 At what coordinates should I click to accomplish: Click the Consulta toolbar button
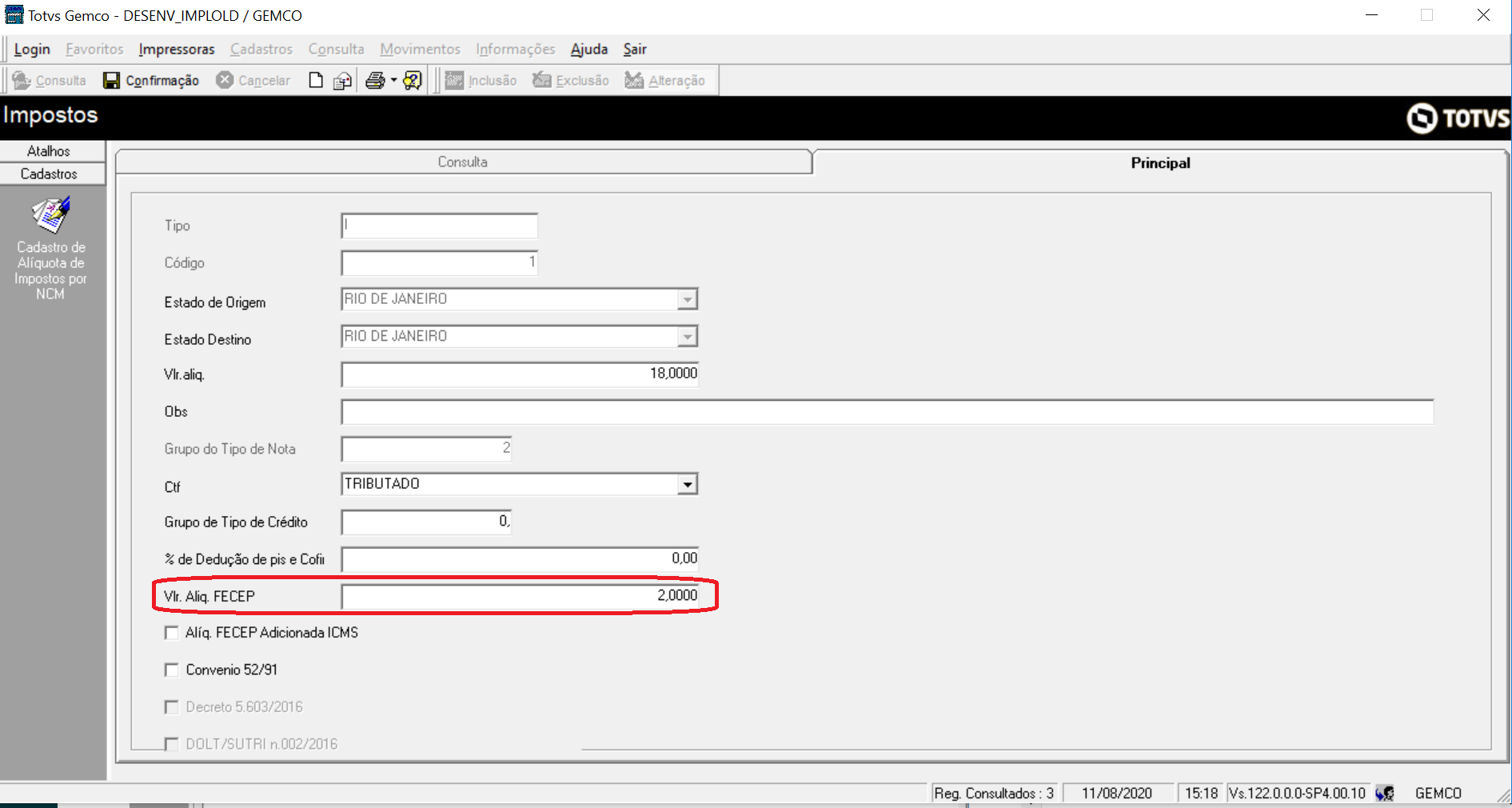[50, 80]
